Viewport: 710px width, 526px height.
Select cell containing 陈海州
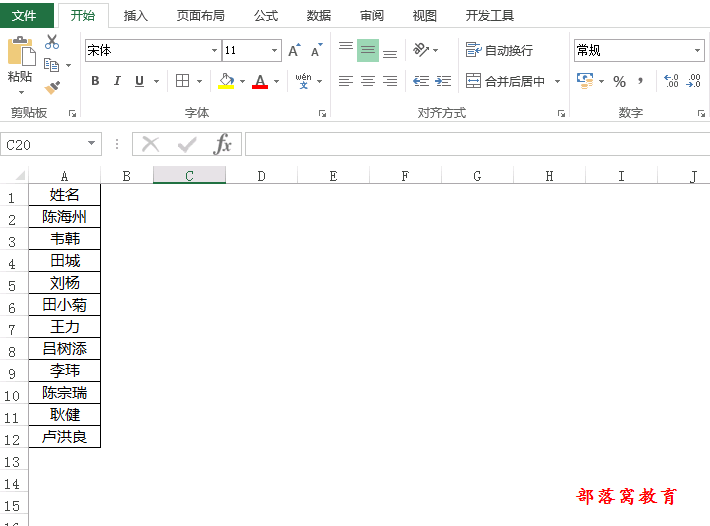pos(64,217)
